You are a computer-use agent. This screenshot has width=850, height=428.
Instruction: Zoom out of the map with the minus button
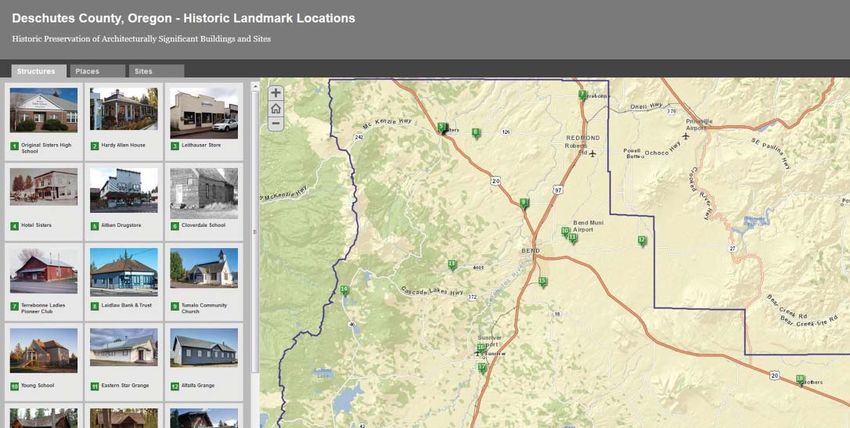coord(275,124)
